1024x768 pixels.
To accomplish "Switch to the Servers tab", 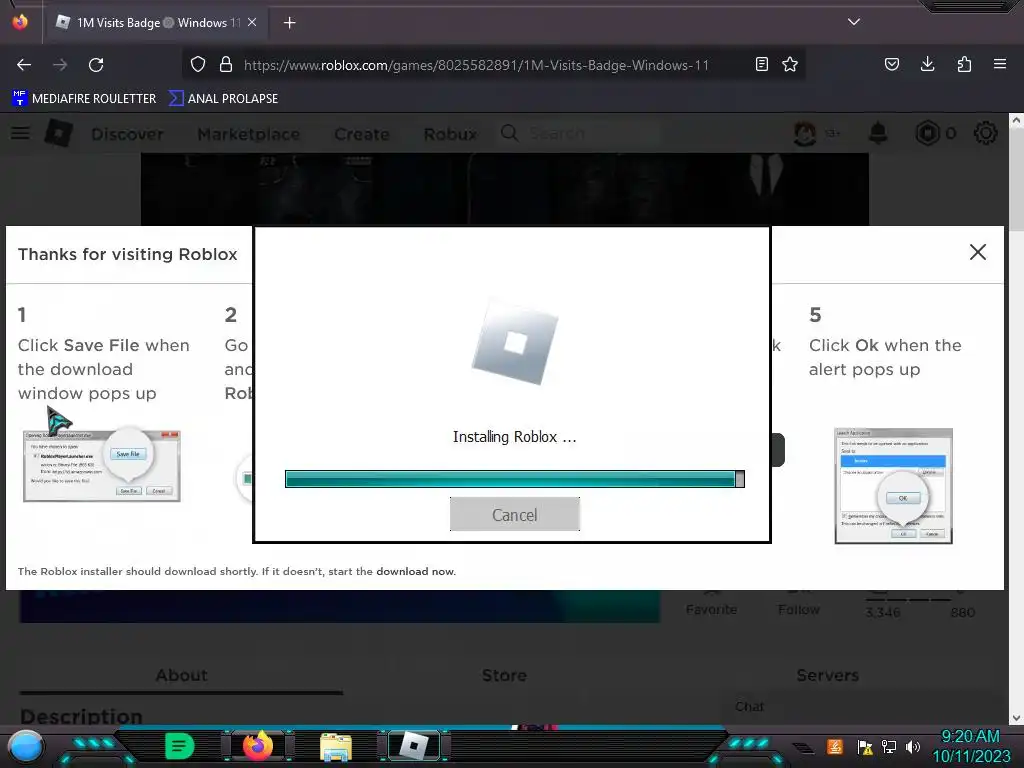I will pos(827,675).
